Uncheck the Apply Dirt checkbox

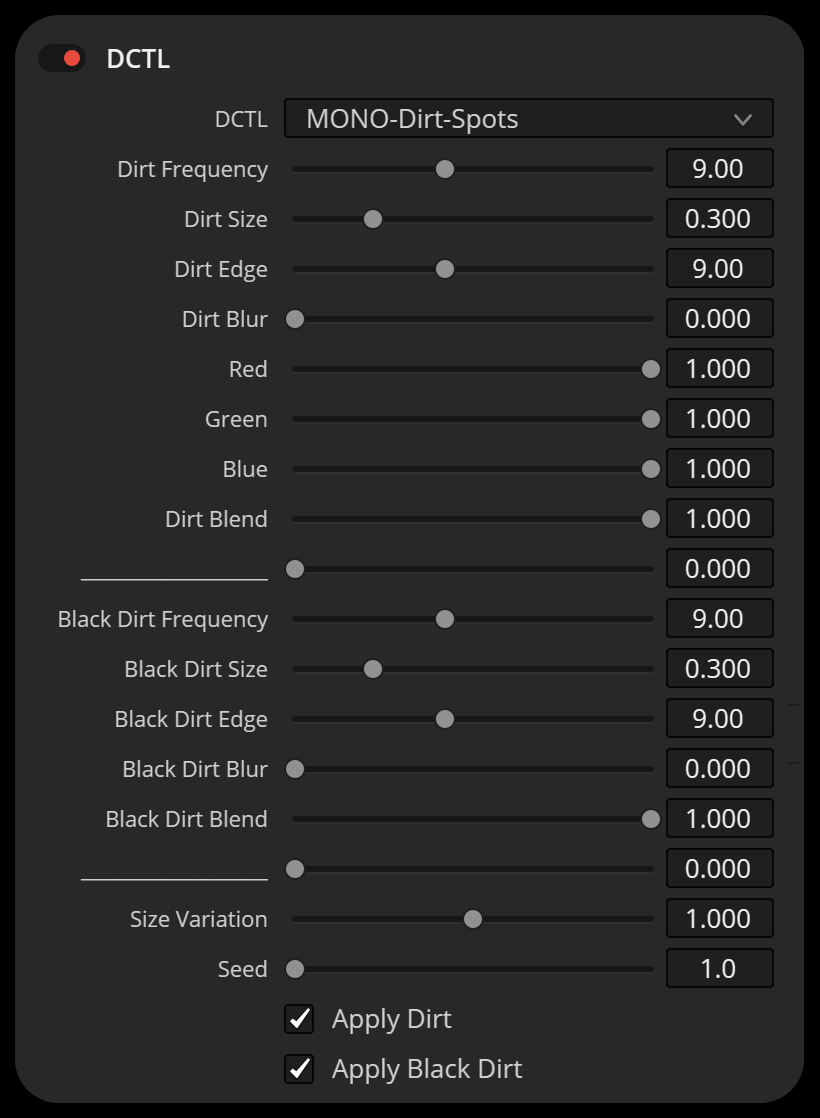pyautogui.click(x=299, y=1019)
